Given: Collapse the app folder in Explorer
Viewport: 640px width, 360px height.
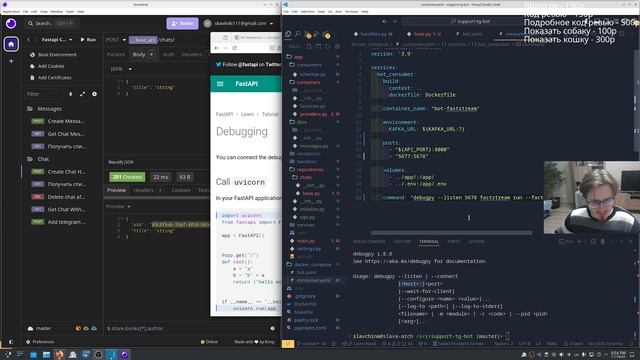Looking at the screenshot, I should click(x=298, y=57).
